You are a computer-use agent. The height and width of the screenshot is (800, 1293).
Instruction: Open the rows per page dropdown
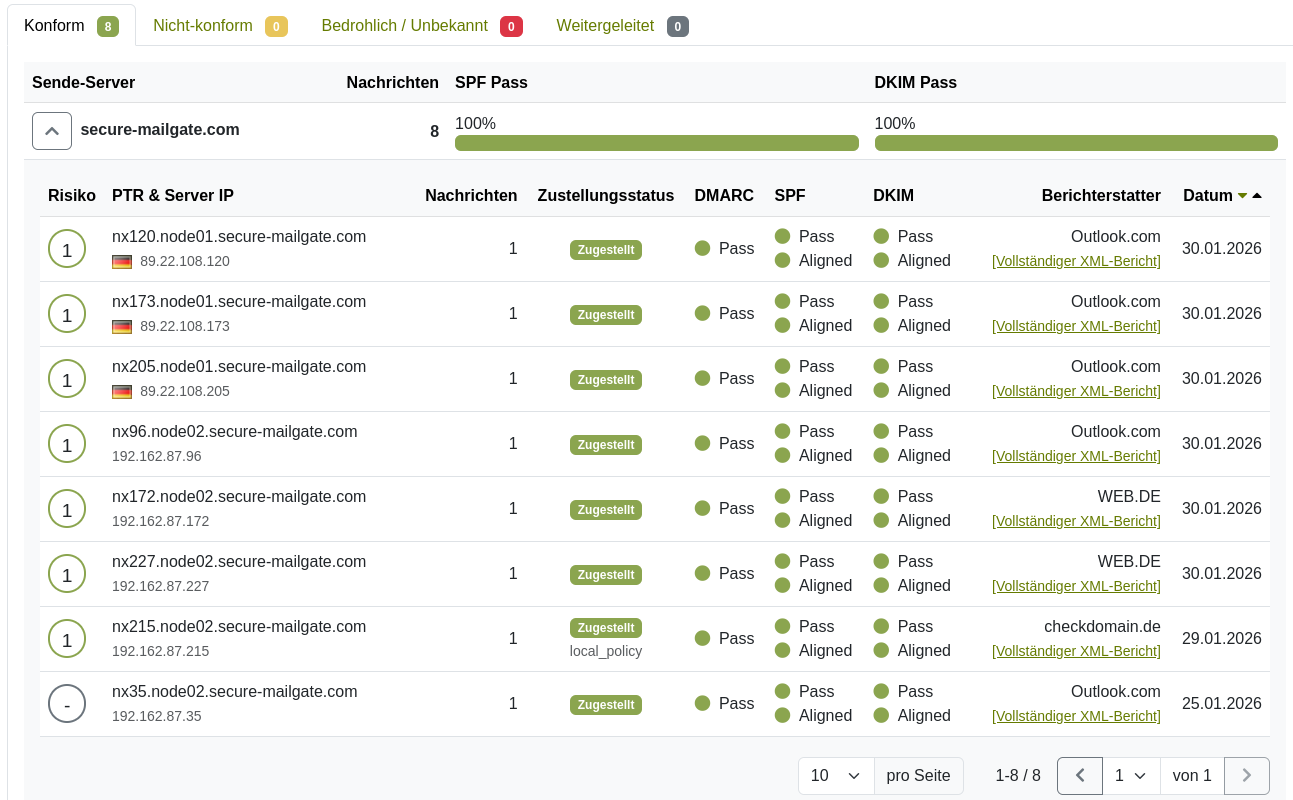pos(836,776)
